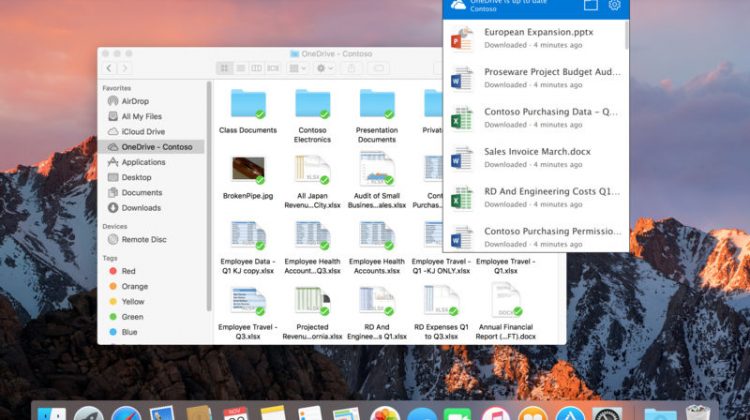Select the Orange tag
The height and width of the screenshot is (420, 750).
tap(153, 287)
